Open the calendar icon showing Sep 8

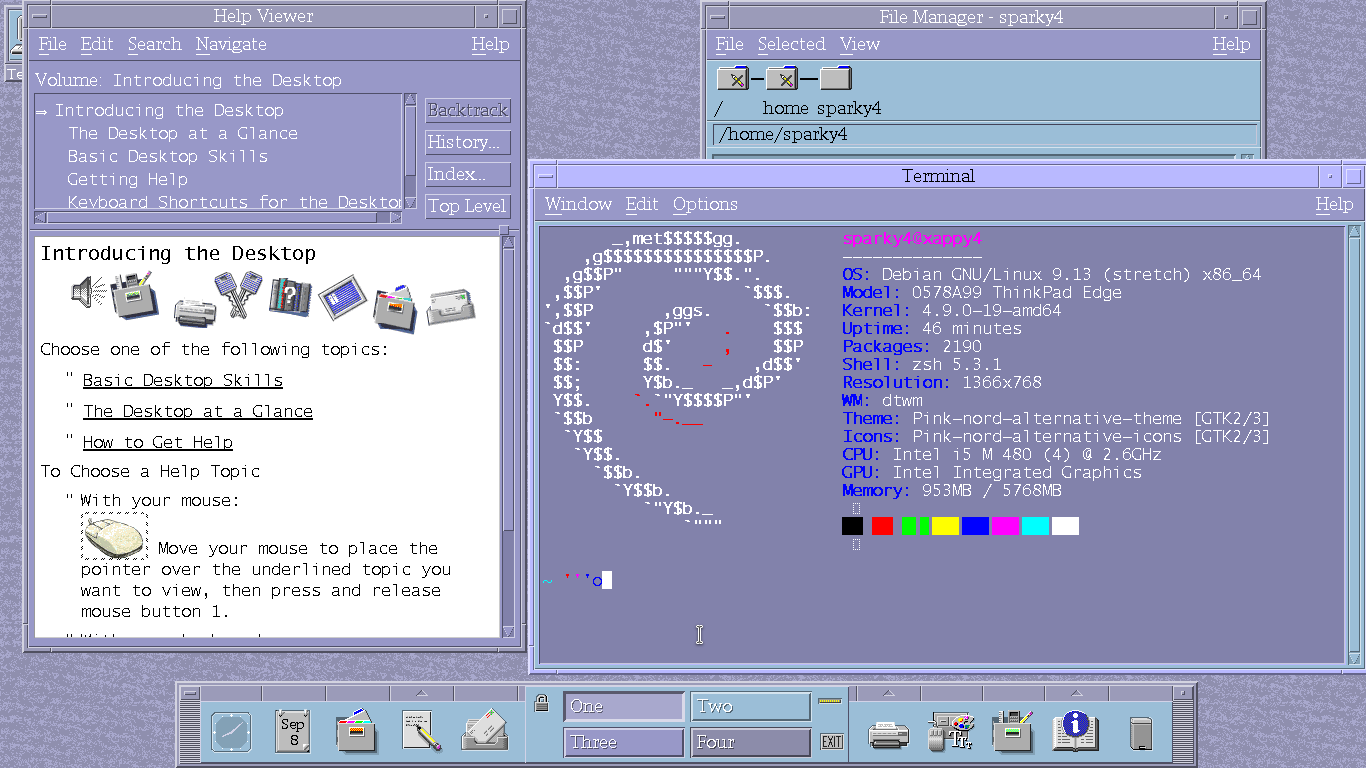pyautogui.click(x=292, y=732)
